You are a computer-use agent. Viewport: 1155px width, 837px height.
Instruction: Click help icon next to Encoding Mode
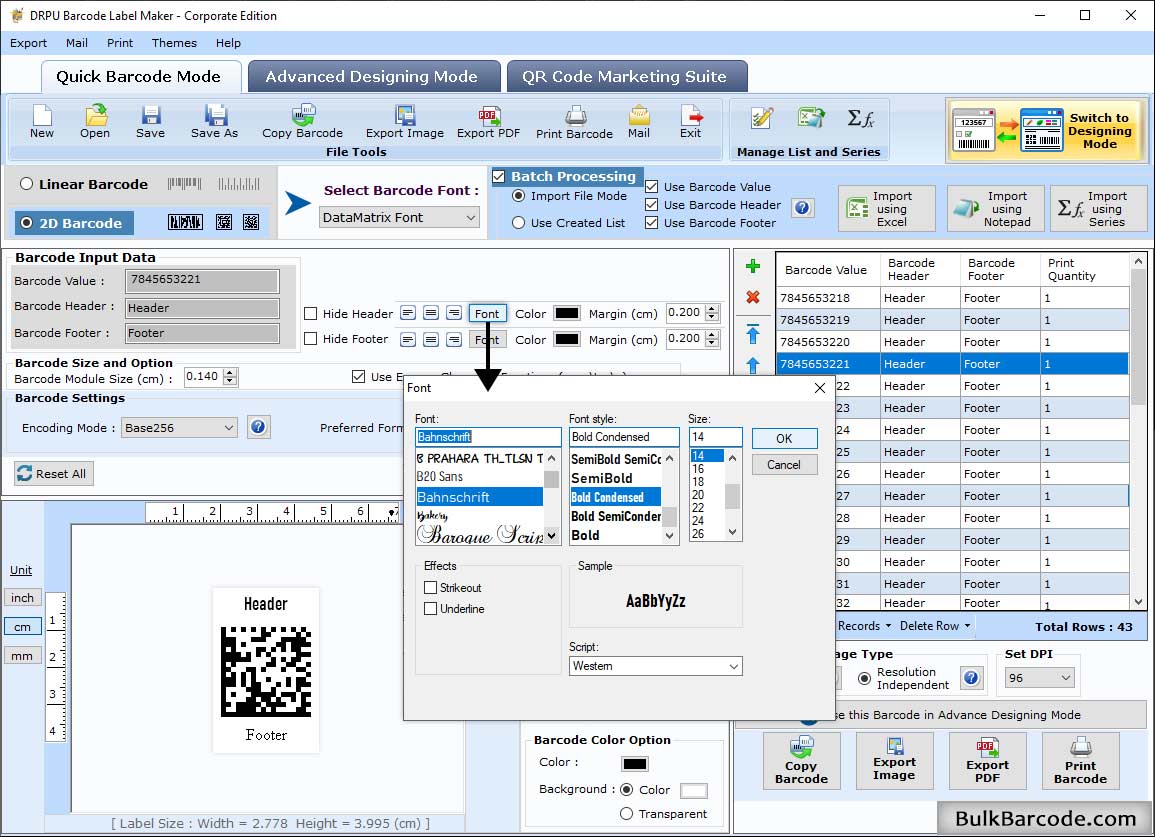258,427
